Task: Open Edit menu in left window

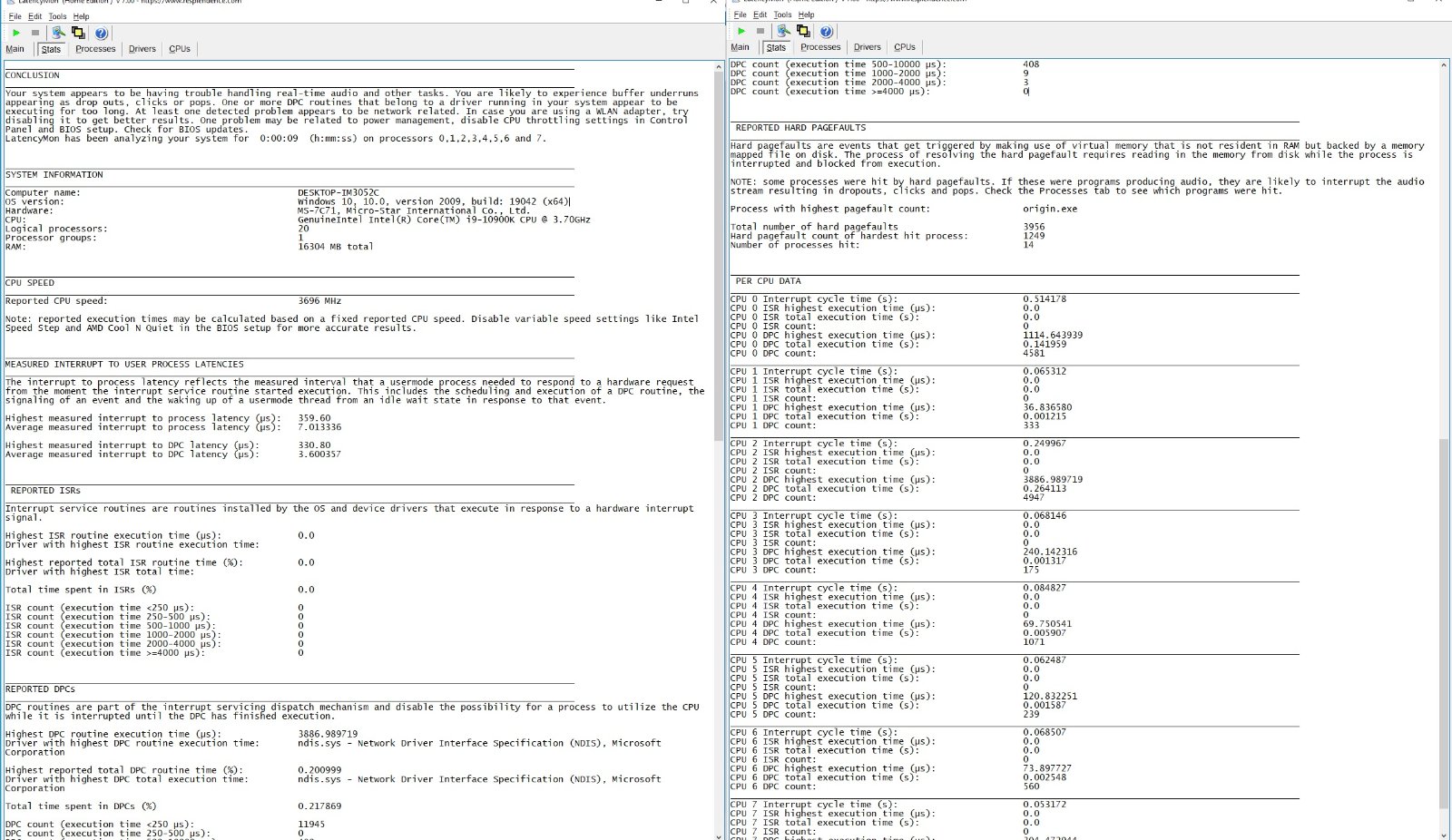Action: [x=34, y=16]
